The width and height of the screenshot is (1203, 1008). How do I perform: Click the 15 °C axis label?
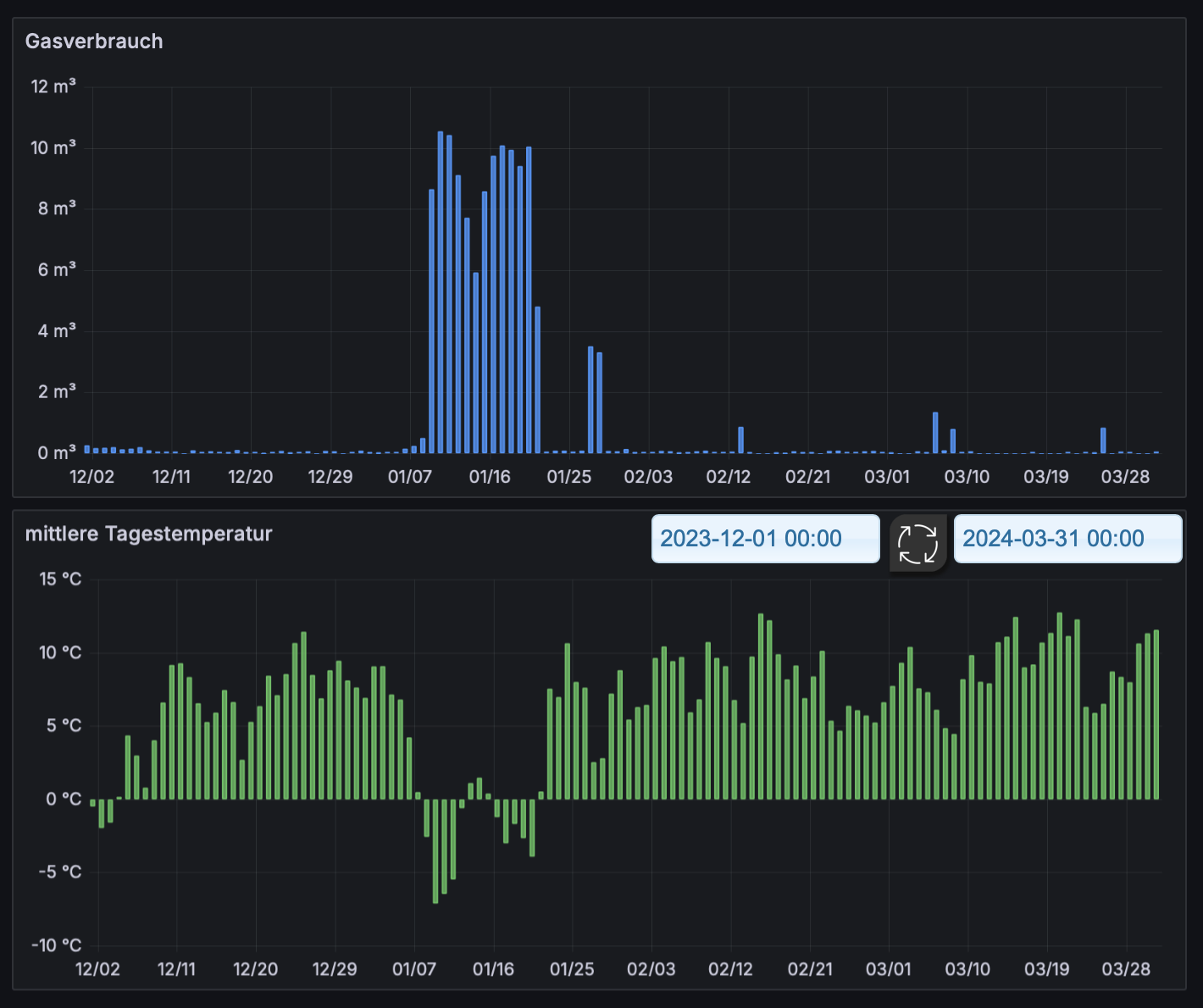click(60, 579)
